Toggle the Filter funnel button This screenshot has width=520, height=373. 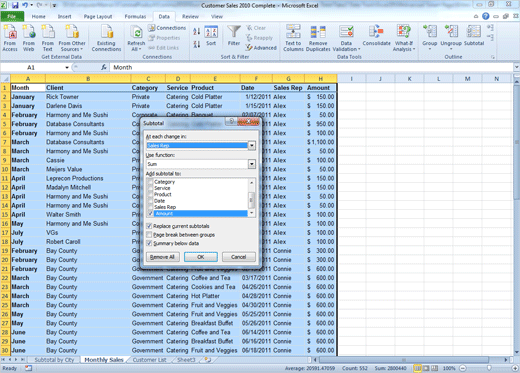pyautogui.click(x=234, y=36)
